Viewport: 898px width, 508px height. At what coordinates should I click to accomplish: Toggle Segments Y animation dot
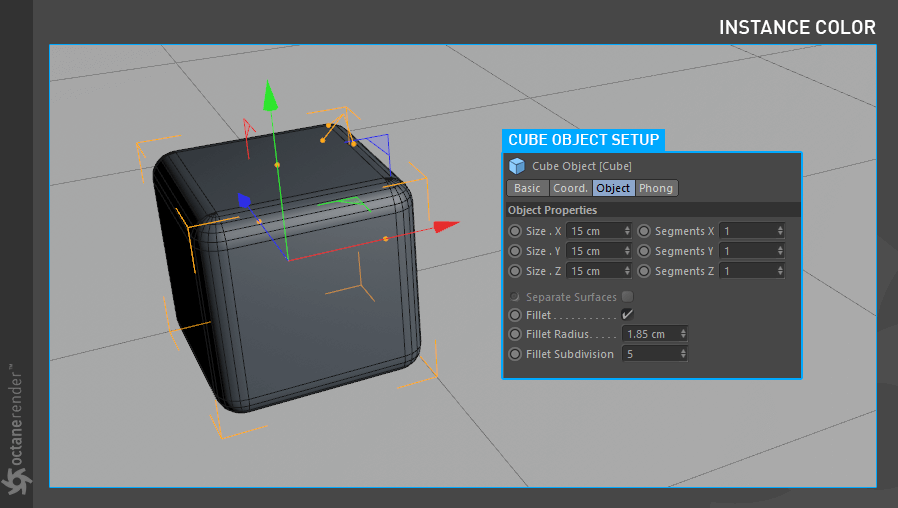click(x=644, y=251)
